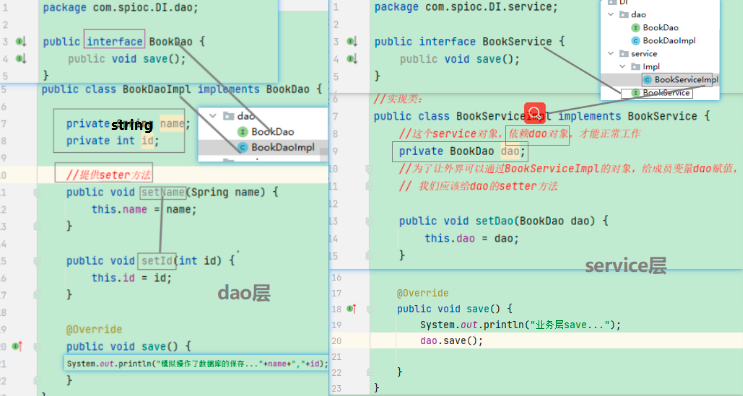Click BookServiceImpl class icon in tree
The width and height of the screenshot is (743, 396).
(x=647, y=80)
